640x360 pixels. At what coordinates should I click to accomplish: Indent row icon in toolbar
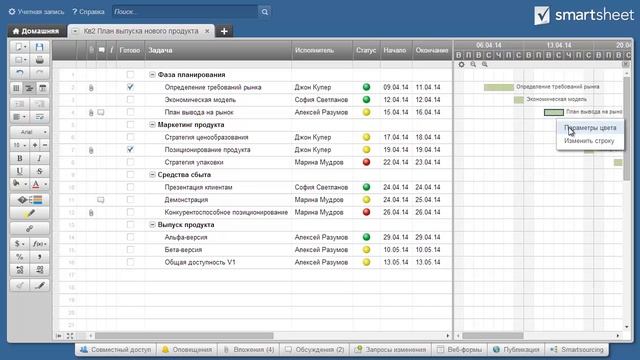pyautogui.click(x=39, y=104)
